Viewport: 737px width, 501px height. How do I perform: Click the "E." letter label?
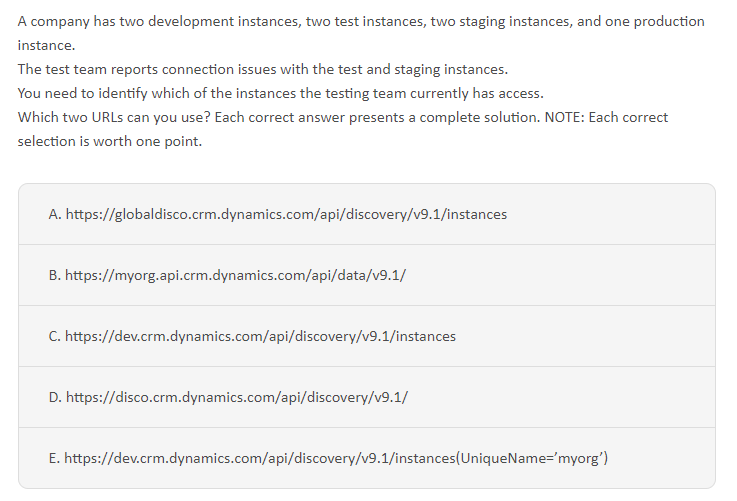pyautogui.click(x=55, y=458)
